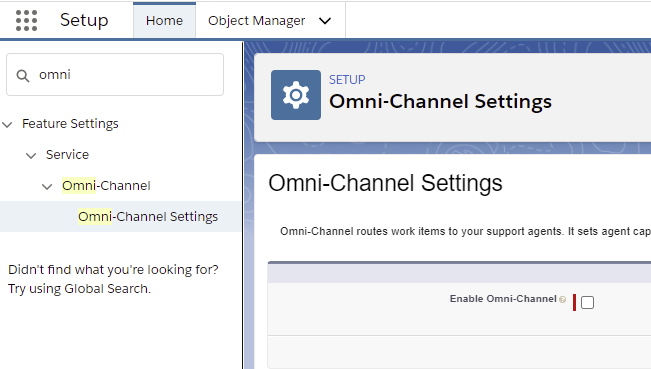Image resolution: width=651 pixels, height=369 pixels.
Task: Click the large Omni-Channel Settings page heading
Action: pyautogui.click(x=385, y=183)
